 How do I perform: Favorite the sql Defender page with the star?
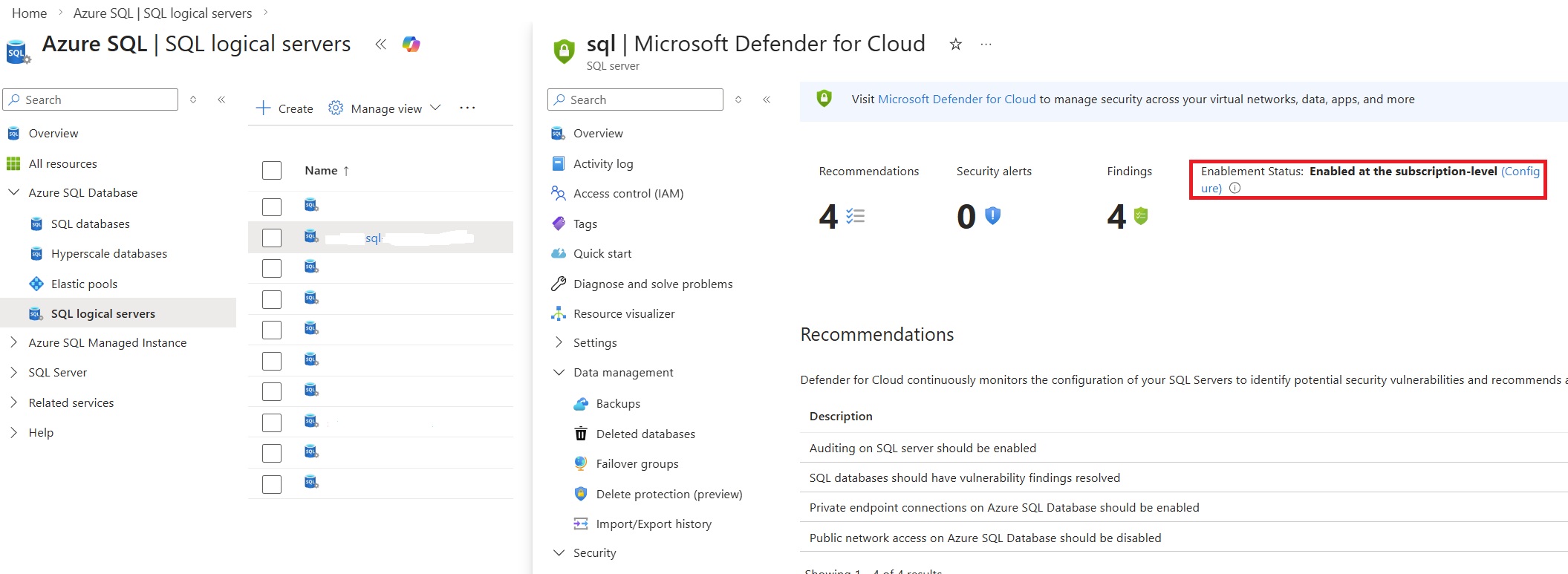[956, 45]
